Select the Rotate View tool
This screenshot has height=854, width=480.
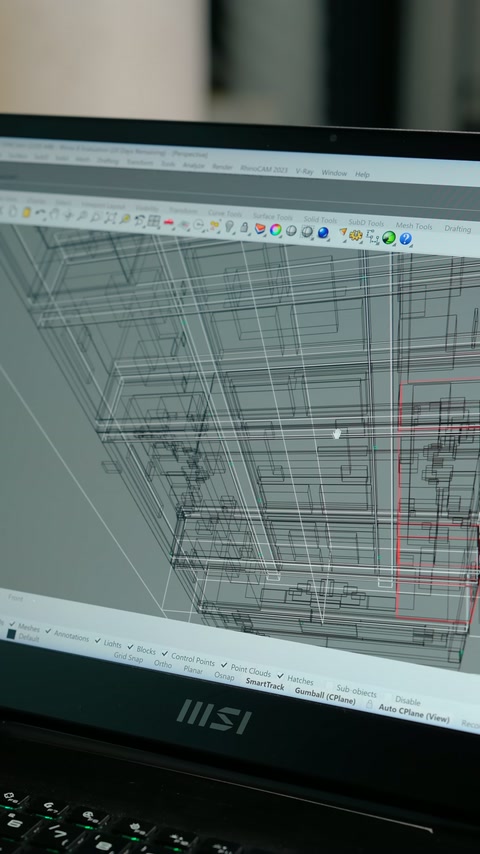[68, 215]
